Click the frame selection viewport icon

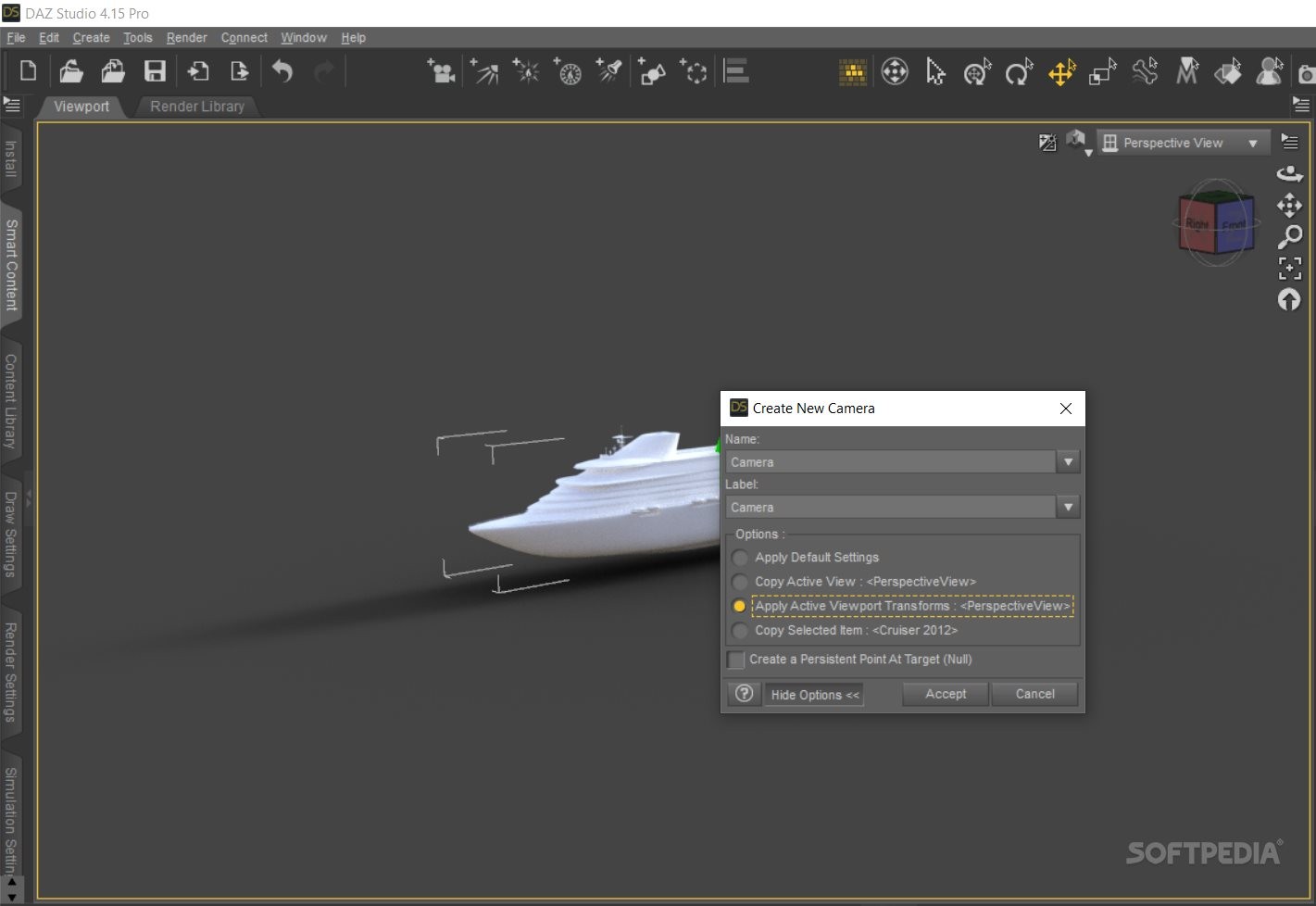(x=1289, y=269)
